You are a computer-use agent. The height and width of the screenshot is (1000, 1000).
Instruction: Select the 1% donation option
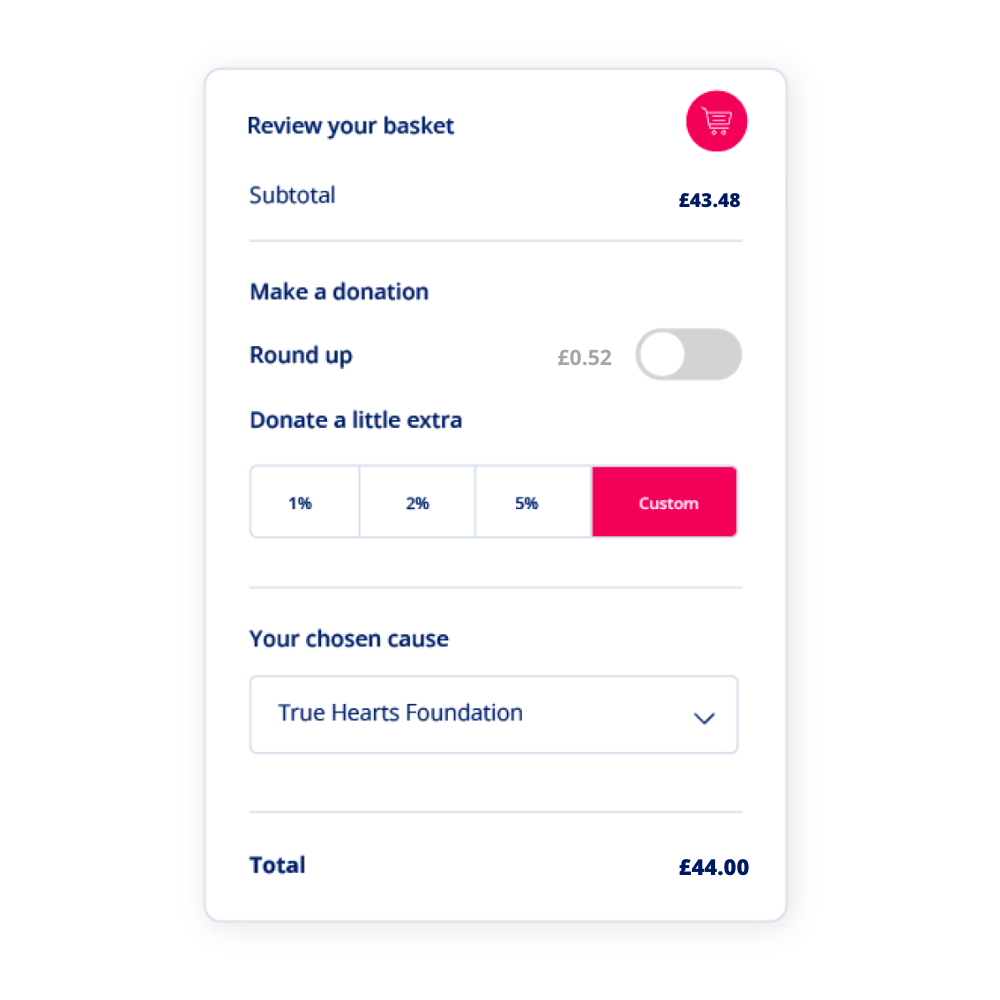pyautogui.click(x=300, y=503)
